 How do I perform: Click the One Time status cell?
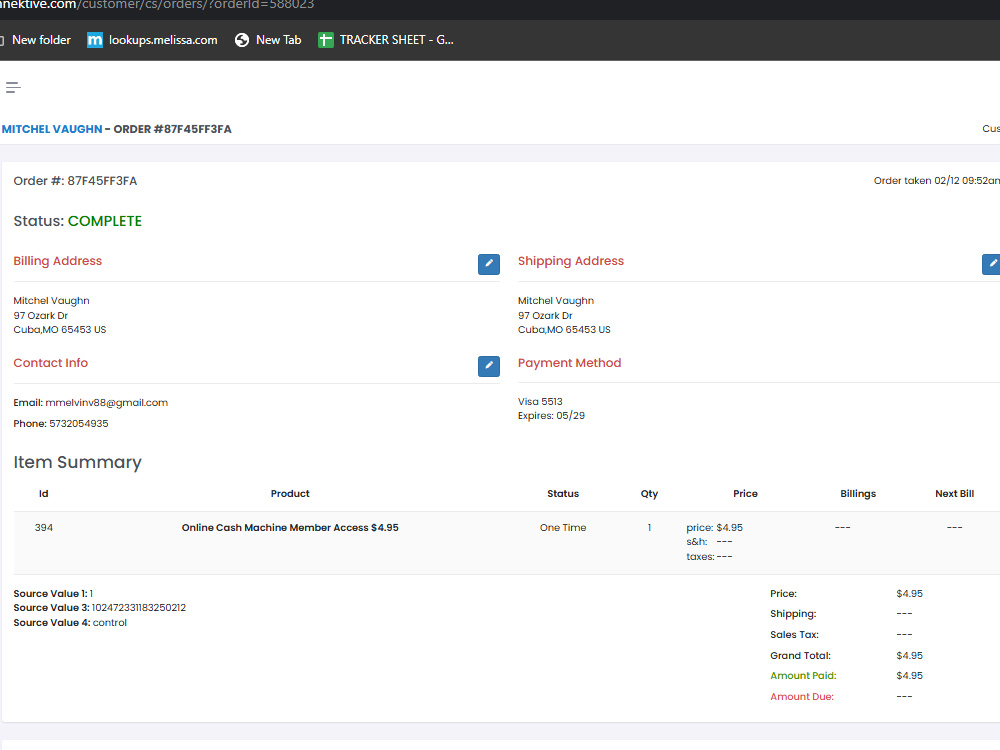click(x=562, y=527)
